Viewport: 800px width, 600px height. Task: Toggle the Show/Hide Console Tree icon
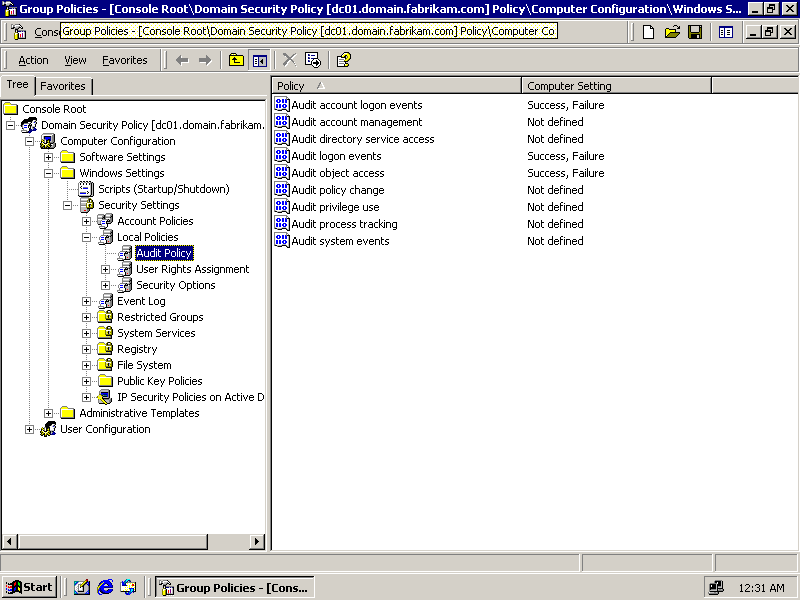(x=259, y=60)
